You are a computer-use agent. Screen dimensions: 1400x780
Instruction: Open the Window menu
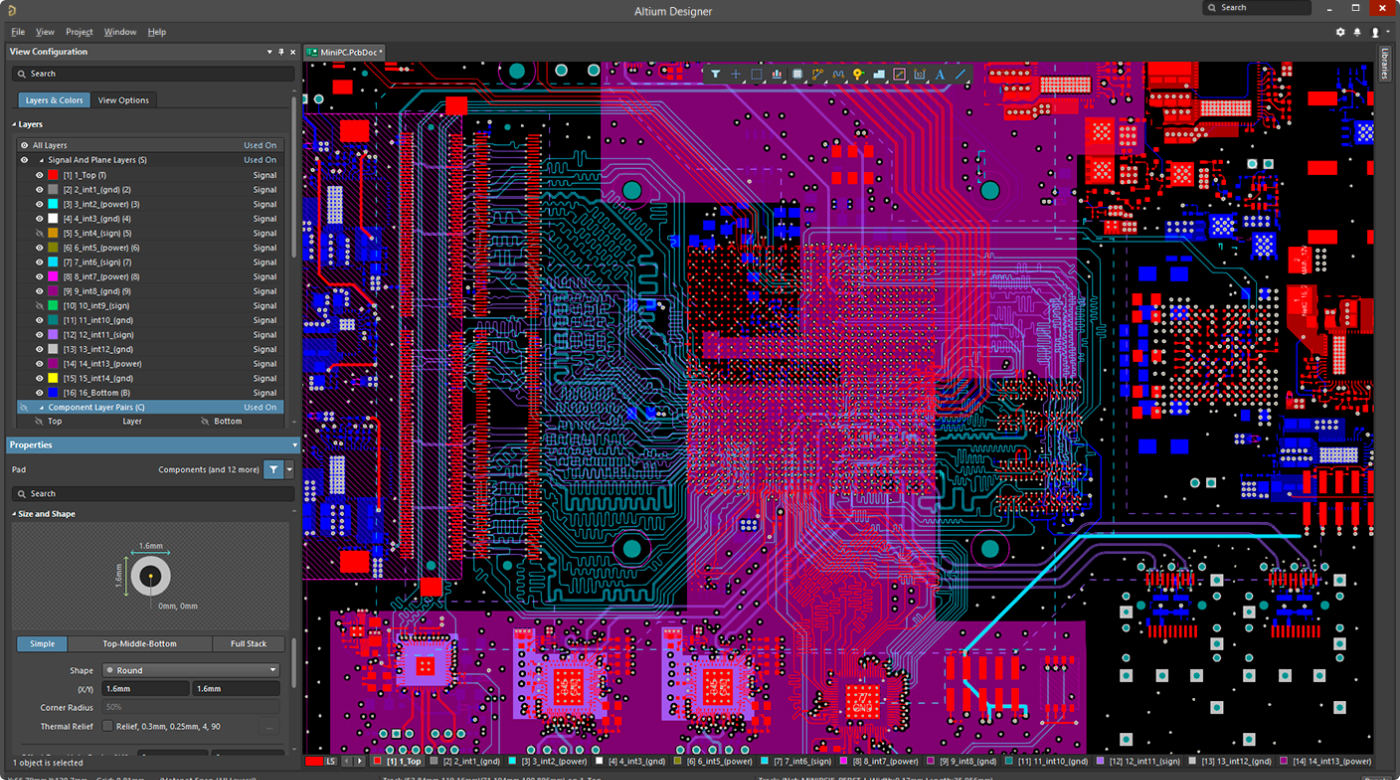[120, 32]
